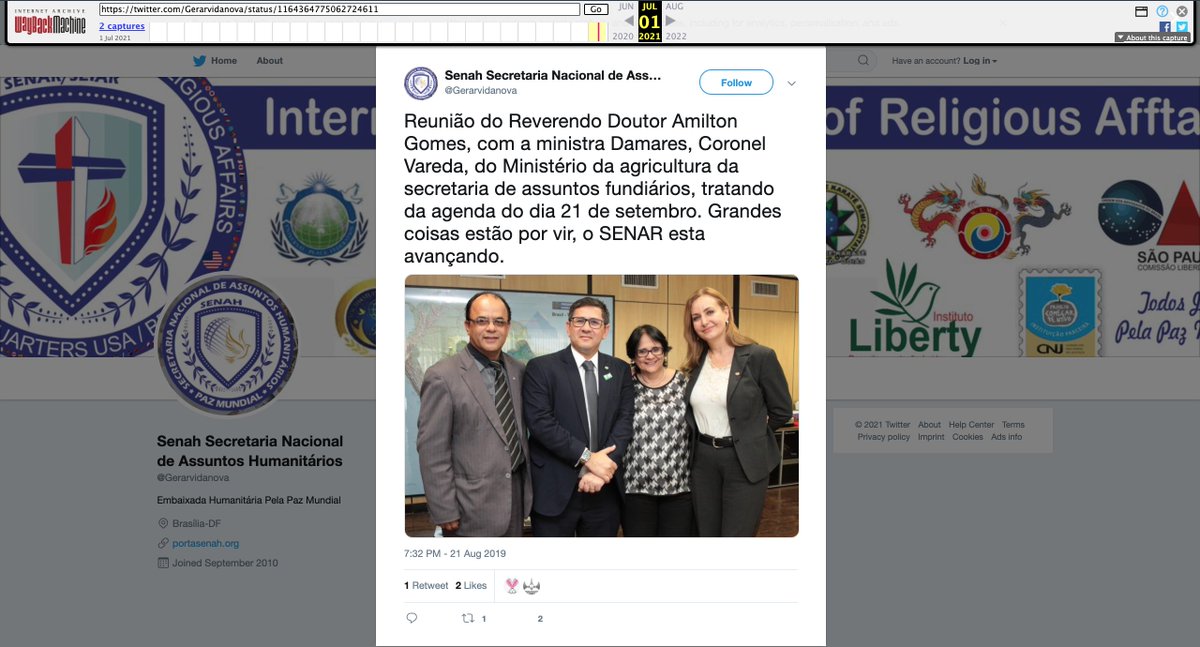Open tweet options chevron dropdown
This screenshot has width=1200, height=647.
coord(791,83)
